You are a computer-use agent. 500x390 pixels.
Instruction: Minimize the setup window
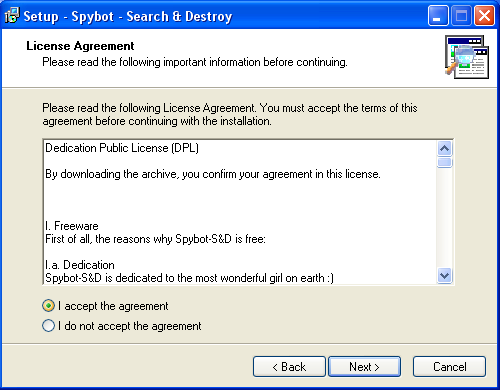click(438, 15)
